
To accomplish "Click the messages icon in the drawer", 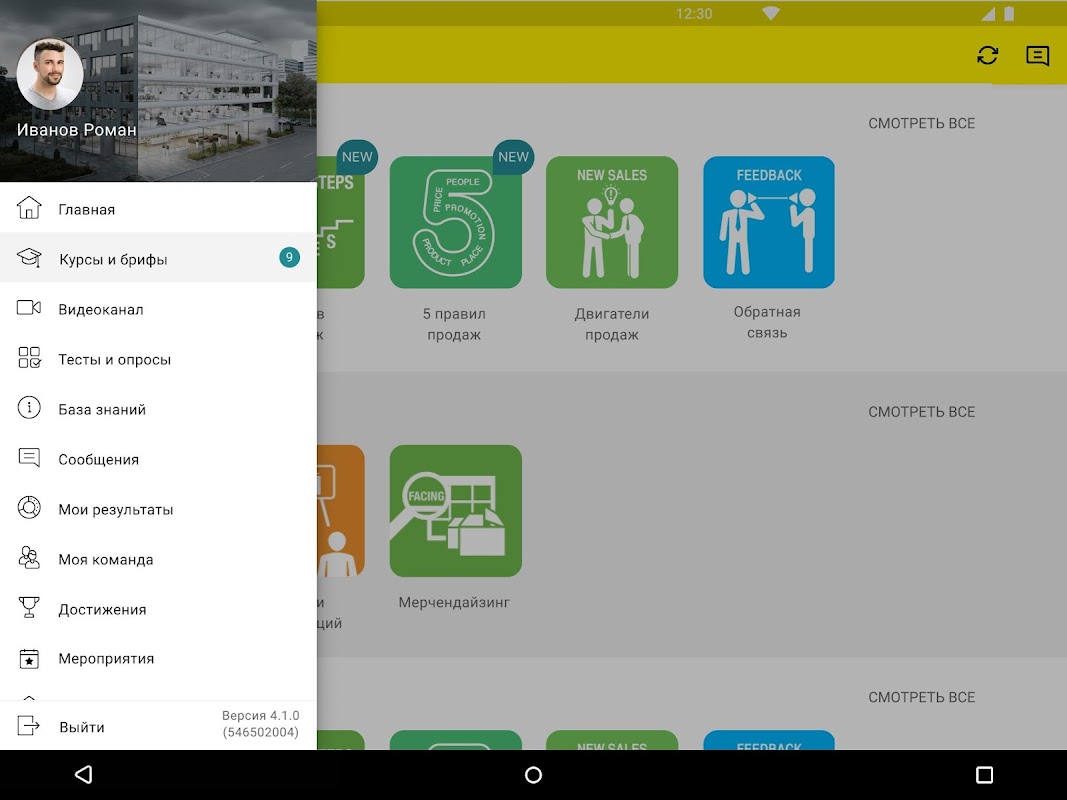I will click(x=29, y=458).
